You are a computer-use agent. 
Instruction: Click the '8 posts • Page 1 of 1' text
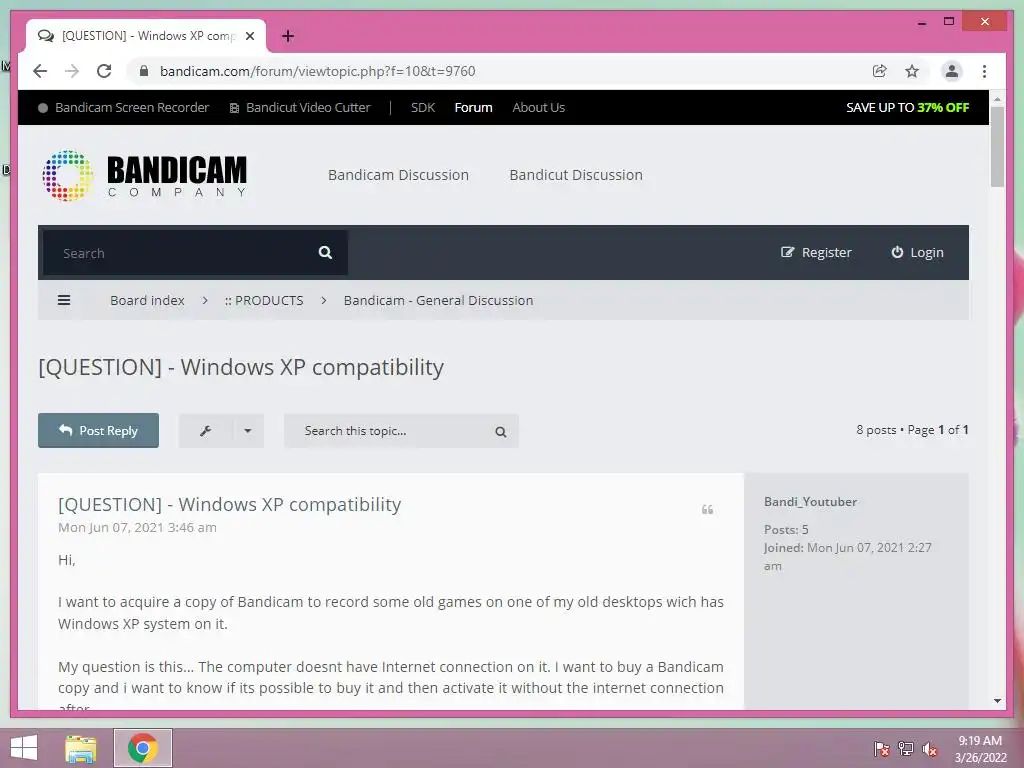(x=912, y=430)
